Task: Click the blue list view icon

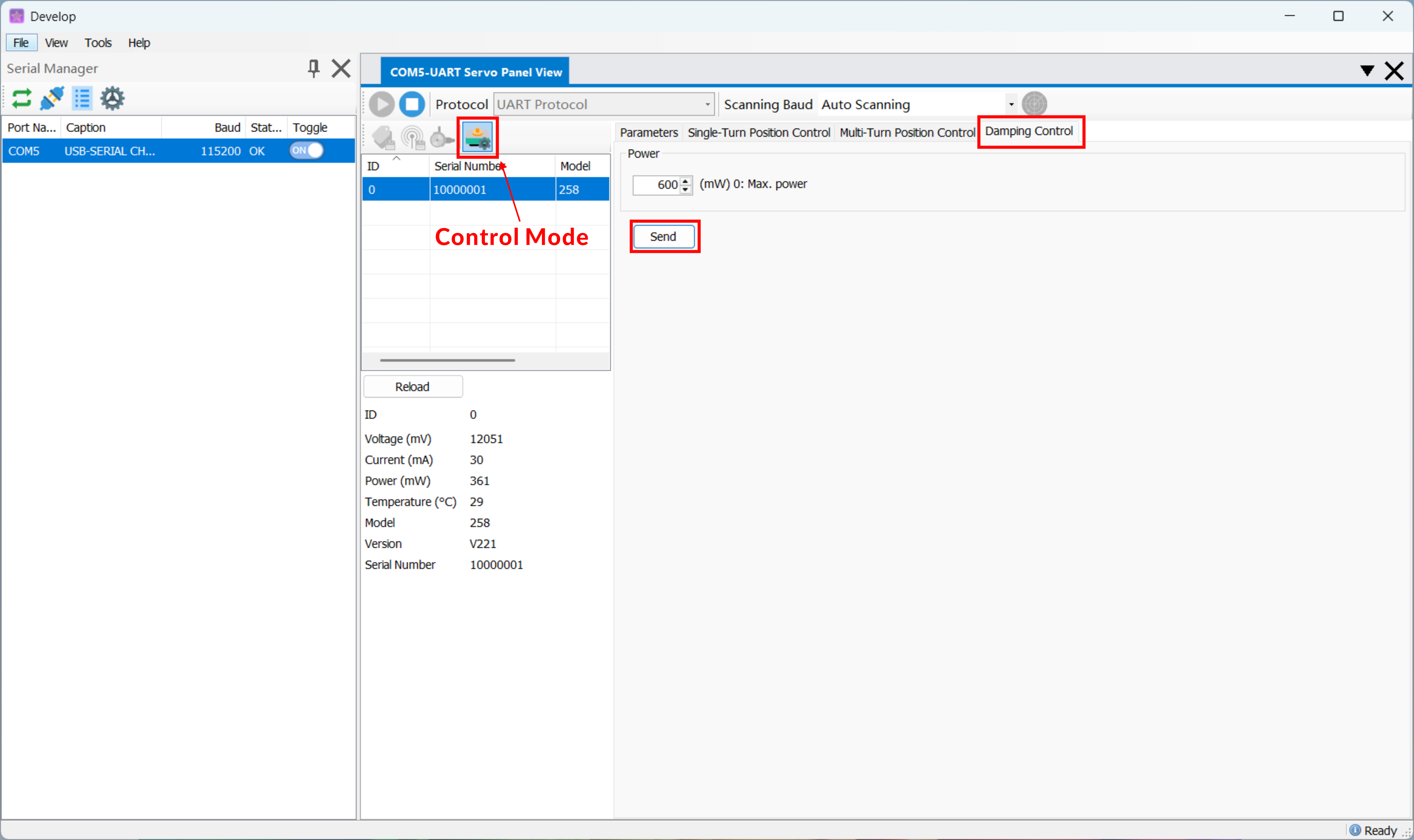Action: 82,98
